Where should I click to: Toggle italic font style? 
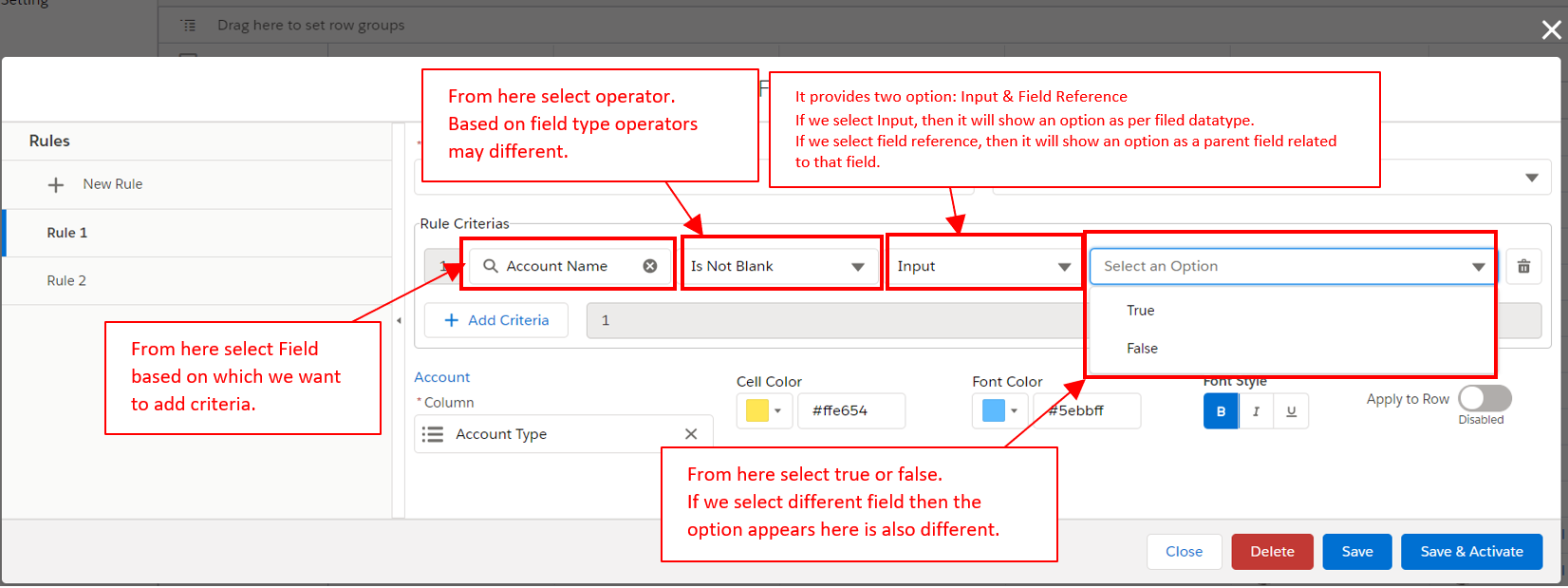(x=1256, y=411)
